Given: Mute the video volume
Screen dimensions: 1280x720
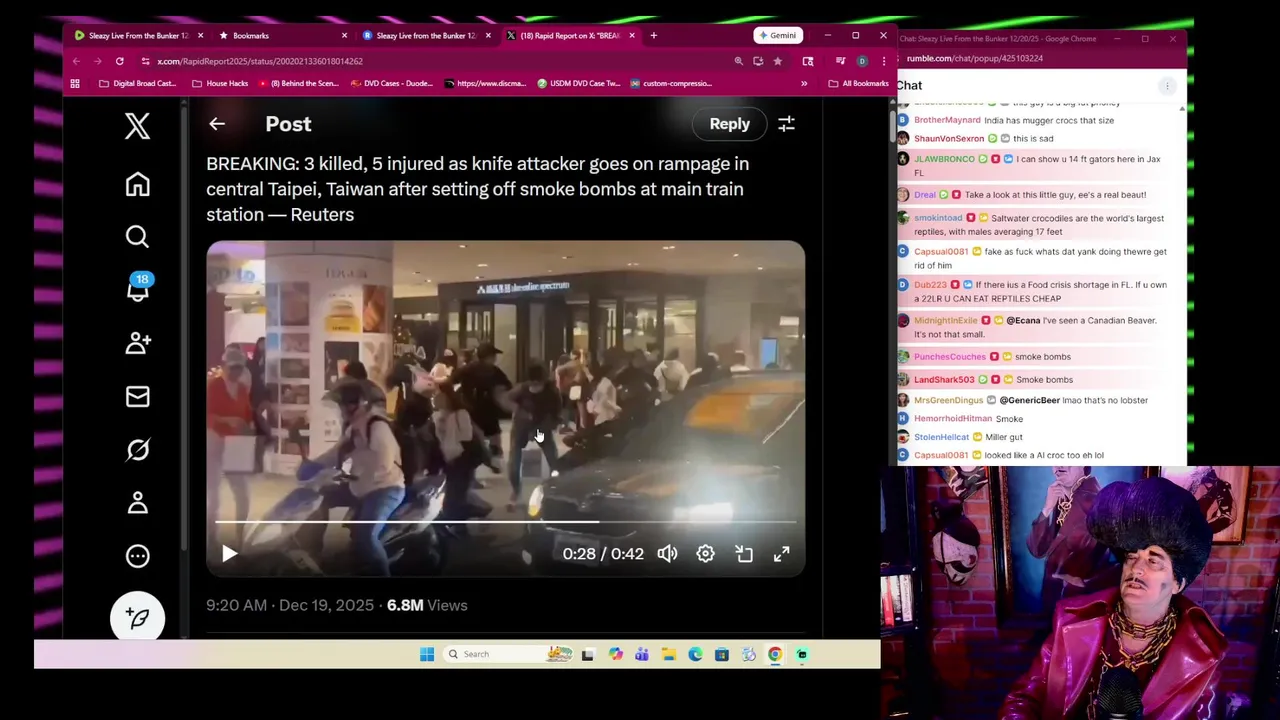Looking at the screenshot, I should 667,553.
